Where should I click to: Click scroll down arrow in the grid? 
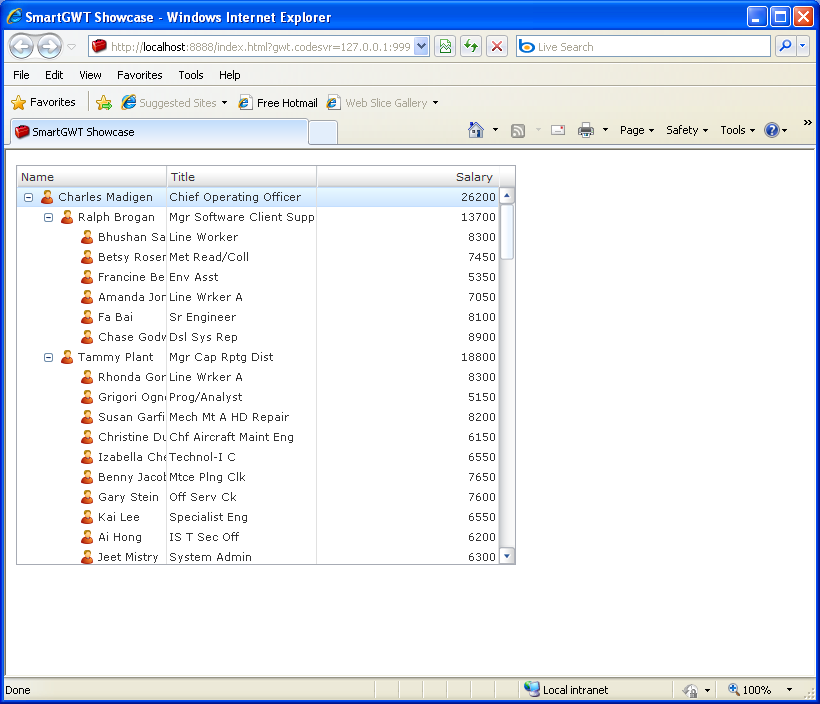click(506, 556)
